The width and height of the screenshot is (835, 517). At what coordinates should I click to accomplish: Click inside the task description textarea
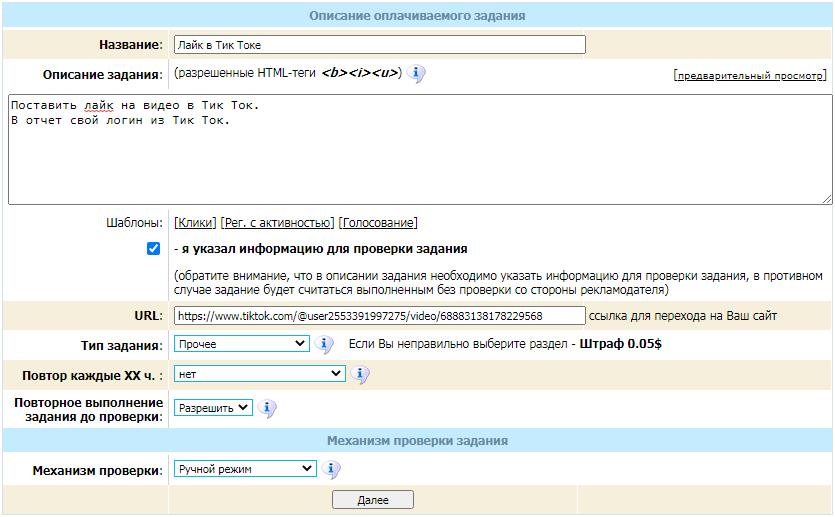click(x=420, y=150)
